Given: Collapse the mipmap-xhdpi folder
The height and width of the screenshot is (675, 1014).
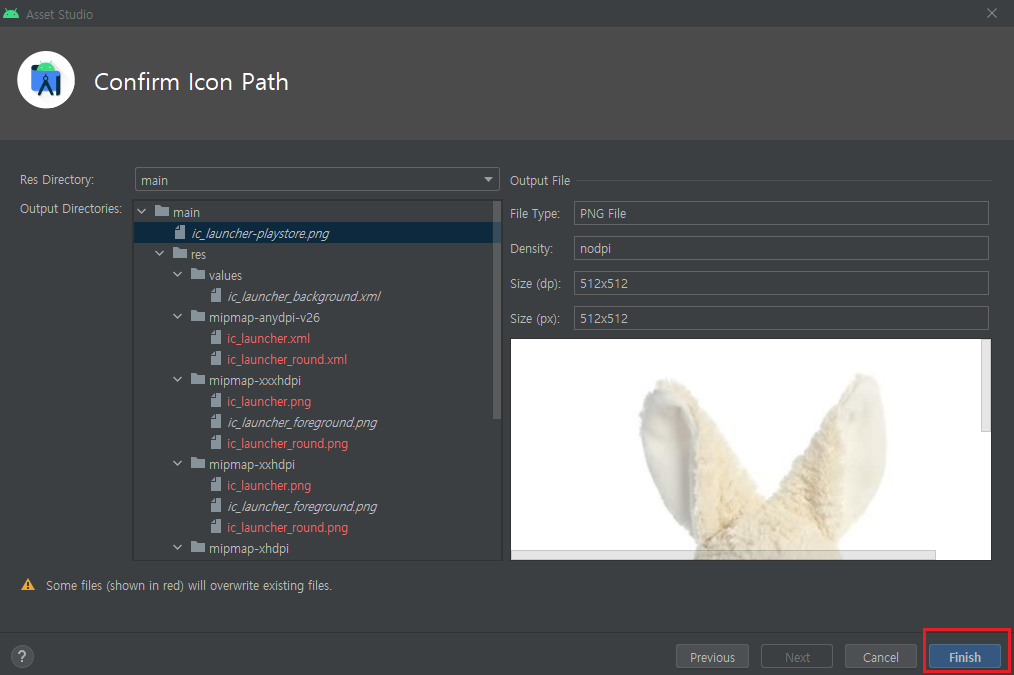Looking at the screenshot, I should 178,548.
